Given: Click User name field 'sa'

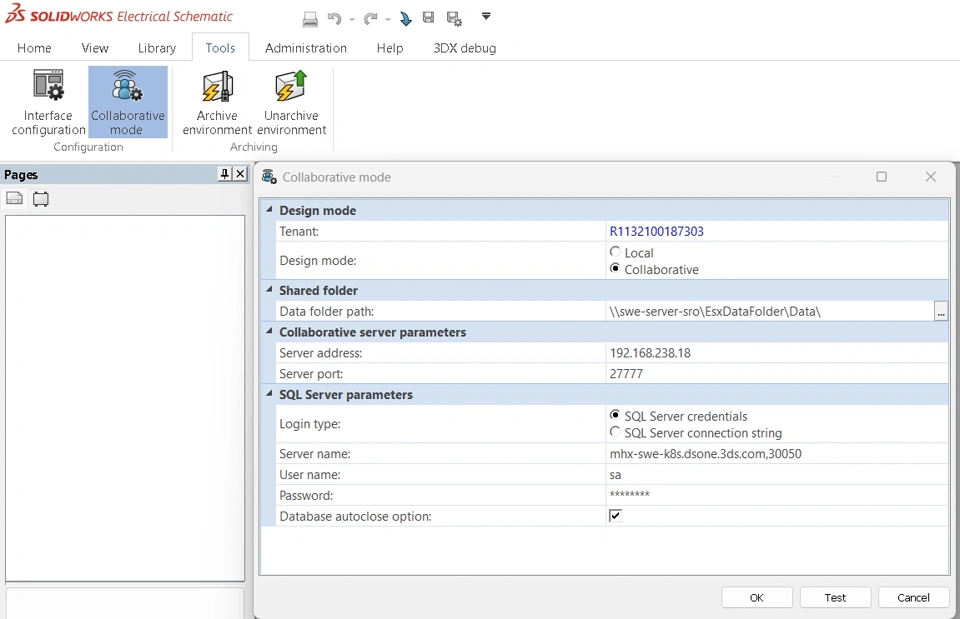Looking at the screenshot, I should 778,475.
